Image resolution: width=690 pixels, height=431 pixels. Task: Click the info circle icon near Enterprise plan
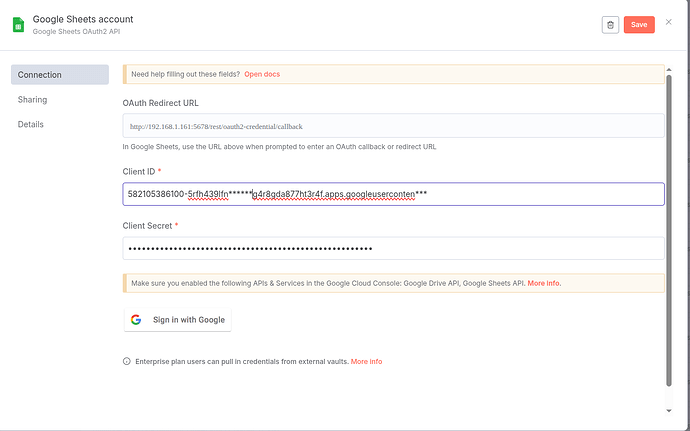(x=127, y=361)
